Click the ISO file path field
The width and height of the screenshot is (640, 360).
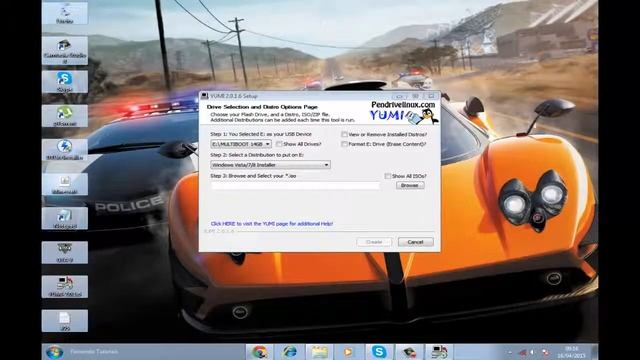pyautogui.click(x=296, y=186)
